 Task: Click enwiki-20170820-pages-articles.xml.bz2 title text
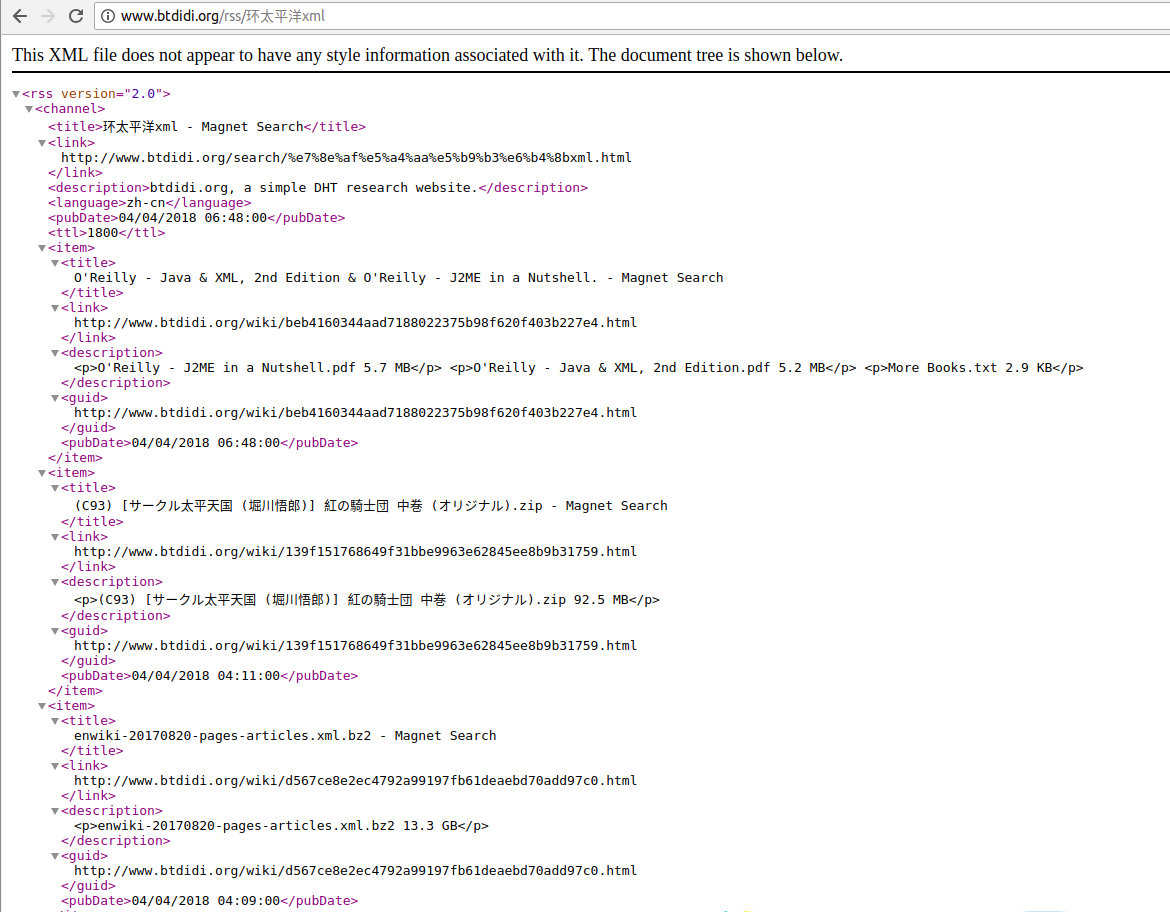pyautogui.click(x=285, y=736)
